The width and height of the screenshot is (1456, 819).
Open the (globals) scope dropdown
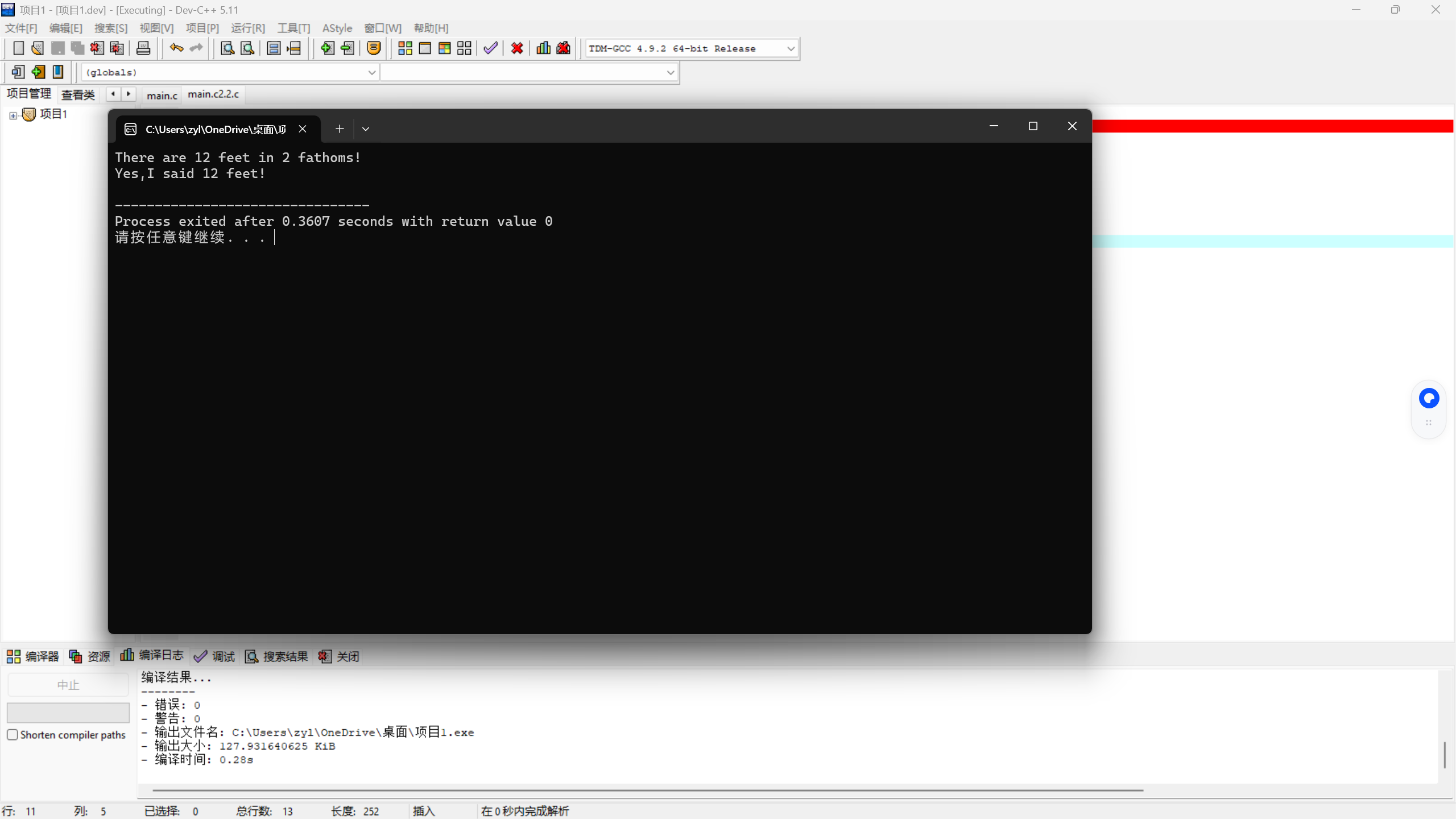(x=371, y=72)
